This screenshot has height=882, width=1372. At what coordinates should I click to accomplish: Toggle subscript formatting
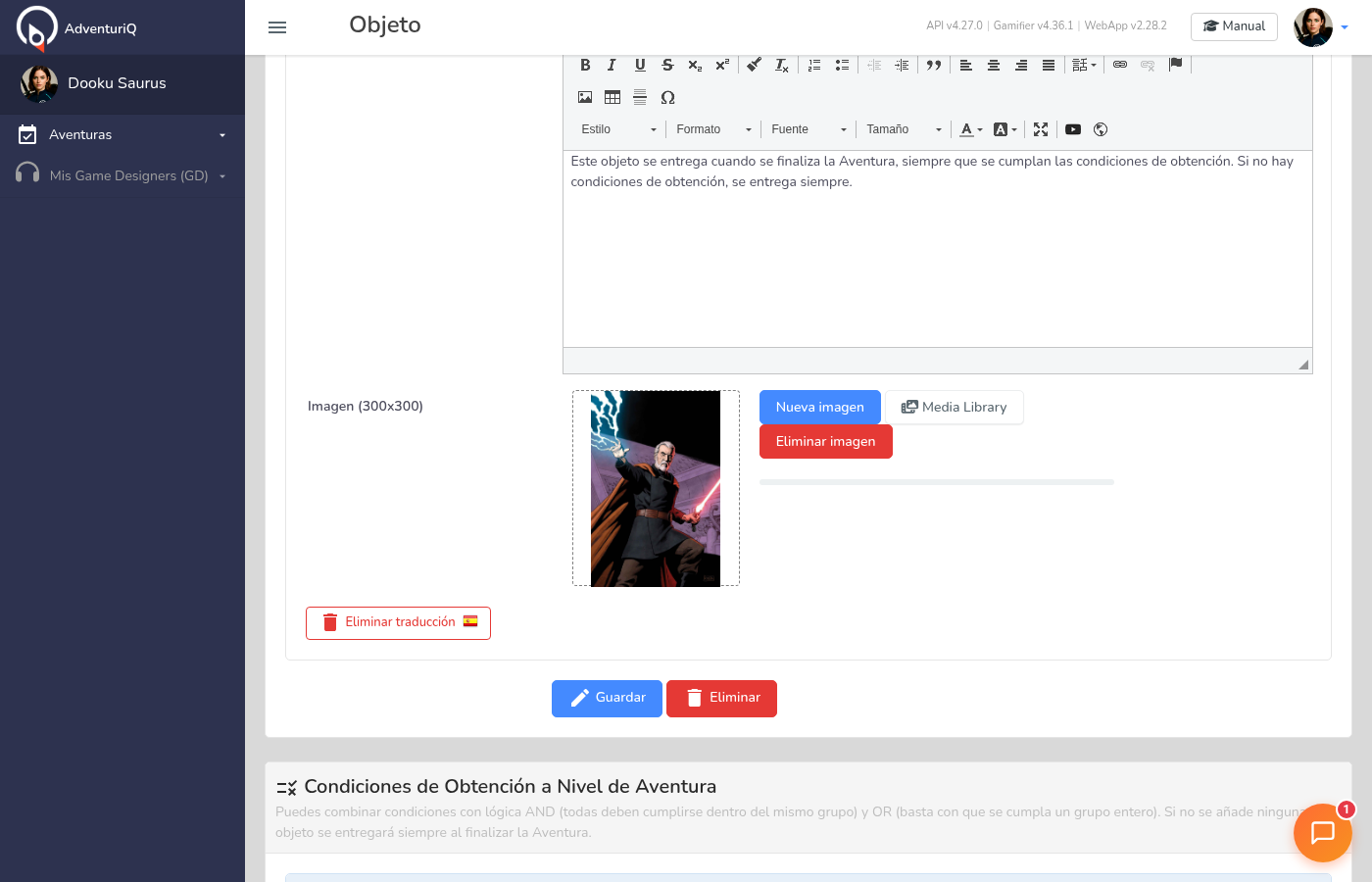point(695,65)
